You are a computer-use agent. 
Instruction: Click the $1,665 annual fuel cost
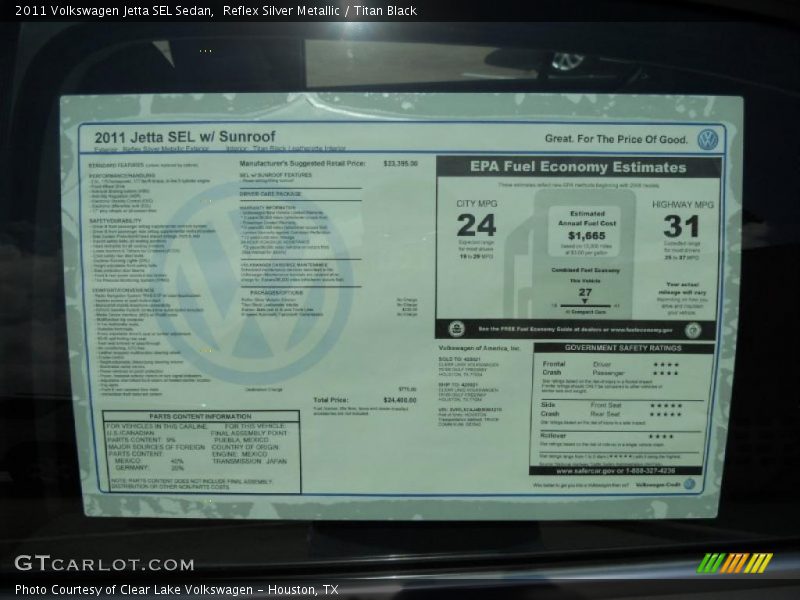587,236
